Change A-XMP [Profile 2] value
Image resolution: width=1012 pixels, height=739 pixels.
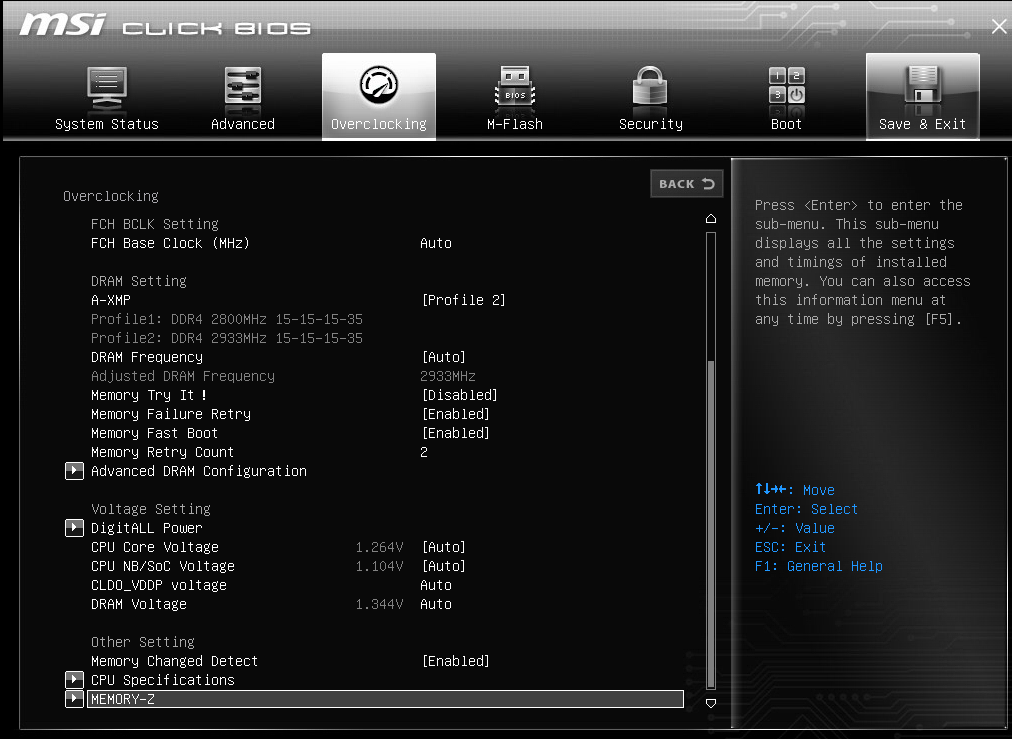[x=463, y=300]
